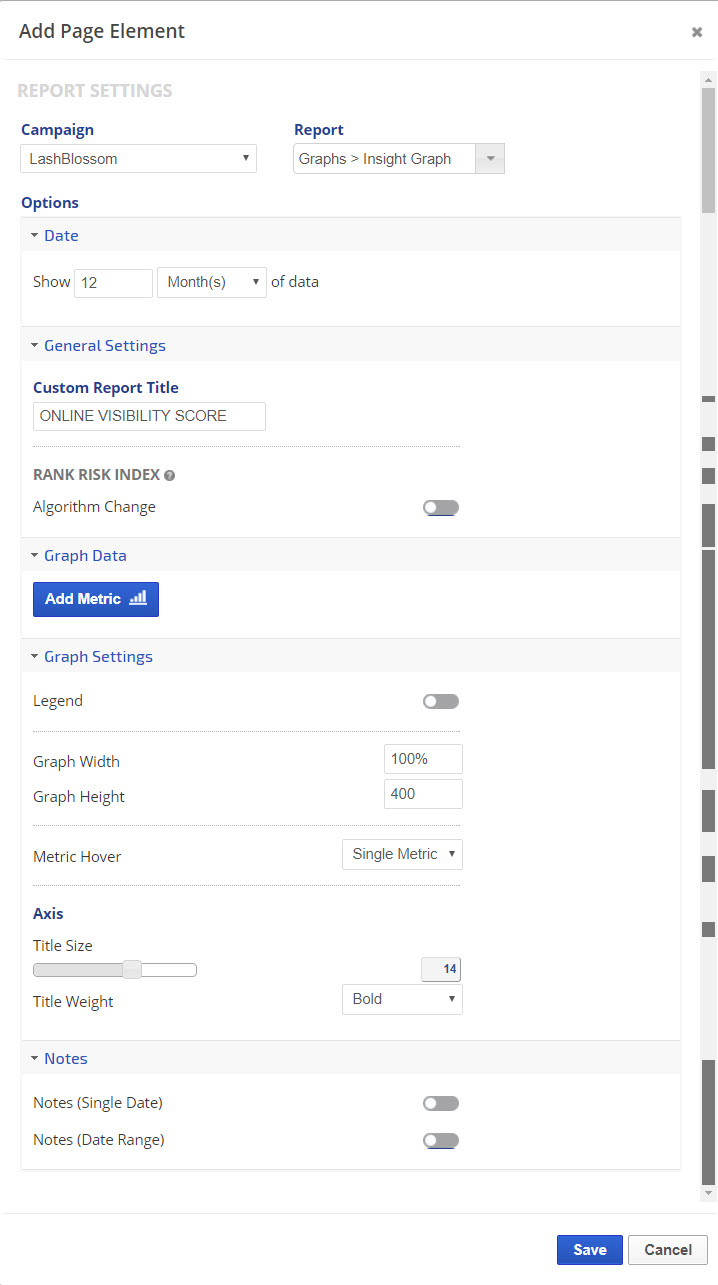Collapse the General Settings section

tap(104, 346)
